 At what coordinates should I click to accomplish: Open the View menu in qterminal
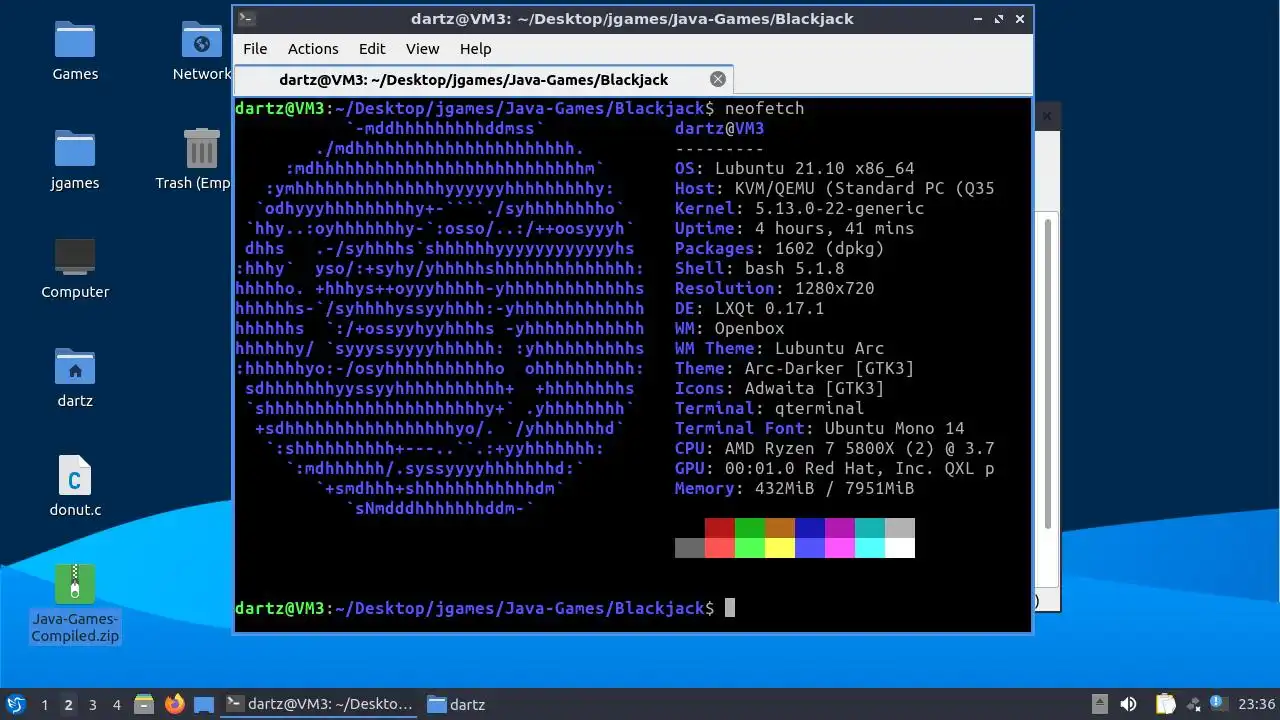click(x=422, y=48)
